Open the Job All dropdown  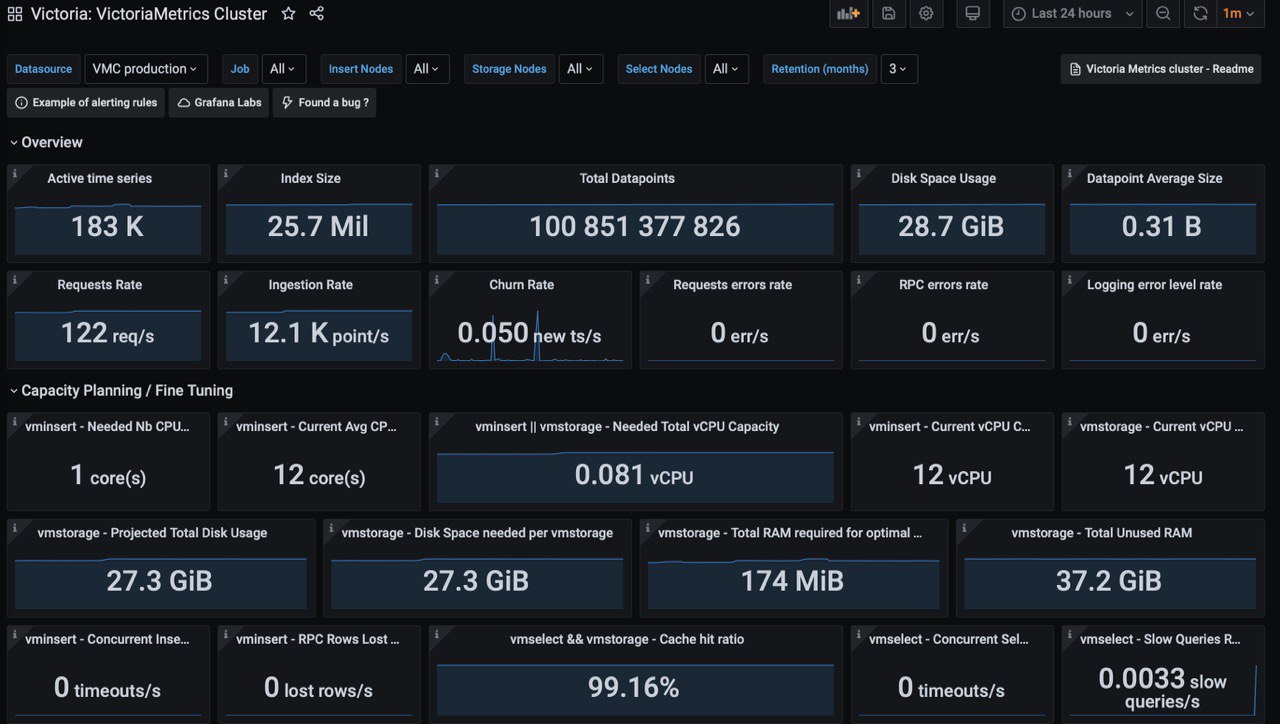[285, 69]
